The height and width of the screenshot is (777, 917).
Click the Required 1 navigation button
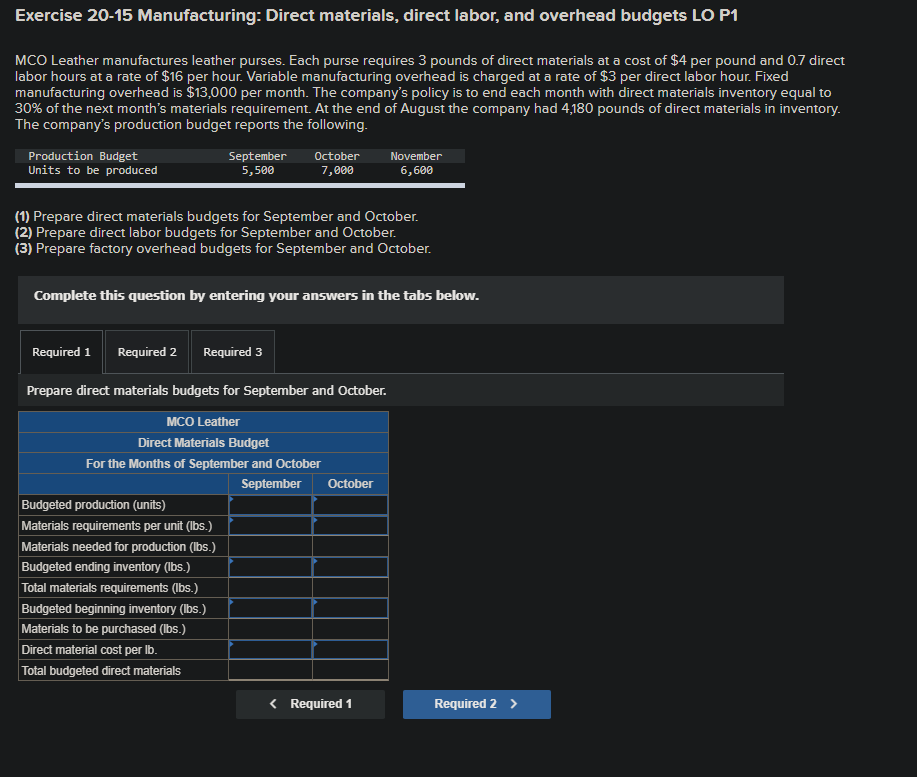310,704
